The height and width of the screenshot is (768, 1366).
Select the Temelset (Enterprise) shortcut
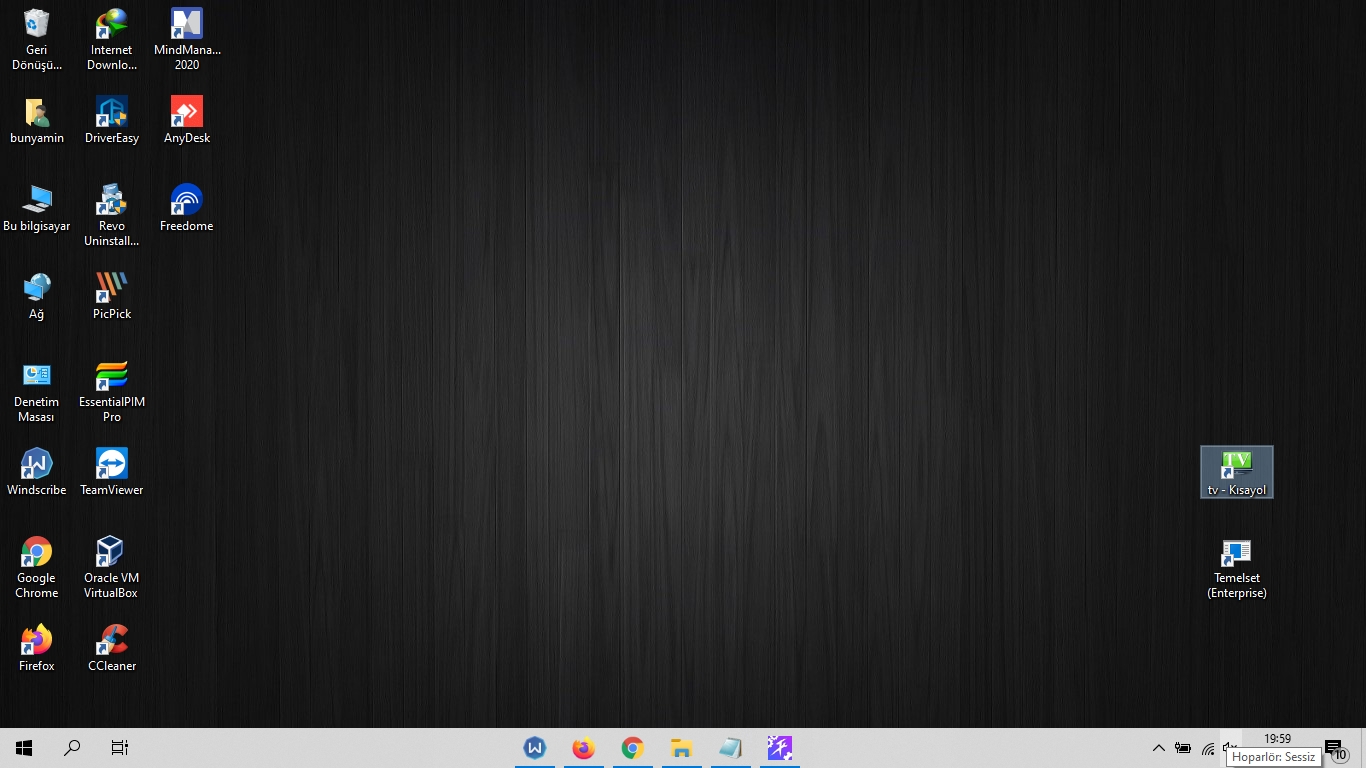[x=1237, y=567]
